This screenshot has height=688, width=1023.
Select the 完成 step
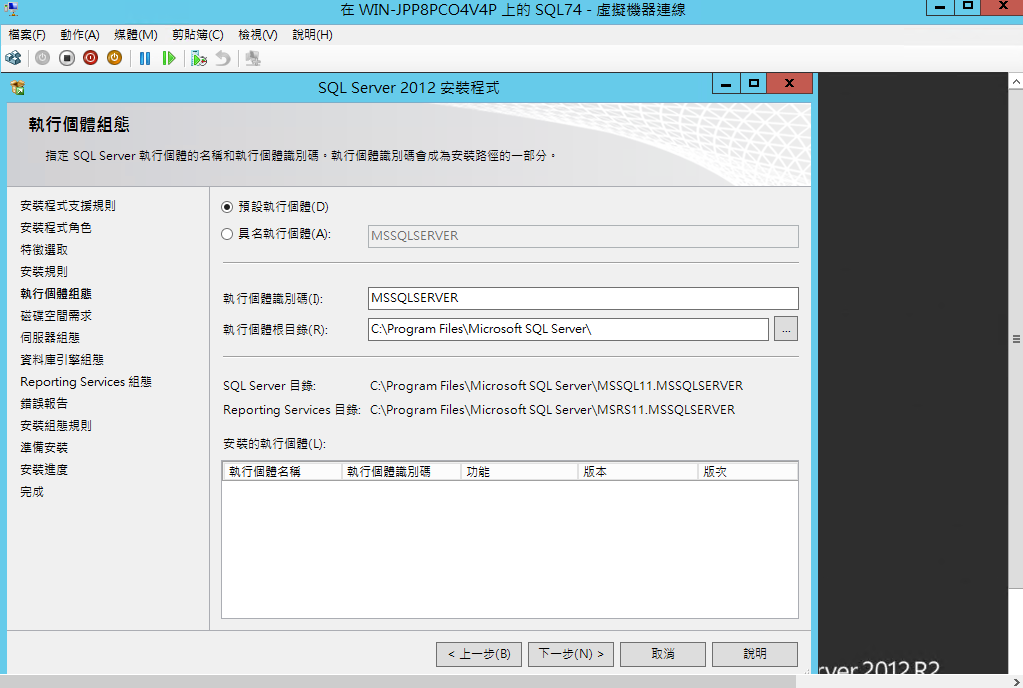click(31, 492)
